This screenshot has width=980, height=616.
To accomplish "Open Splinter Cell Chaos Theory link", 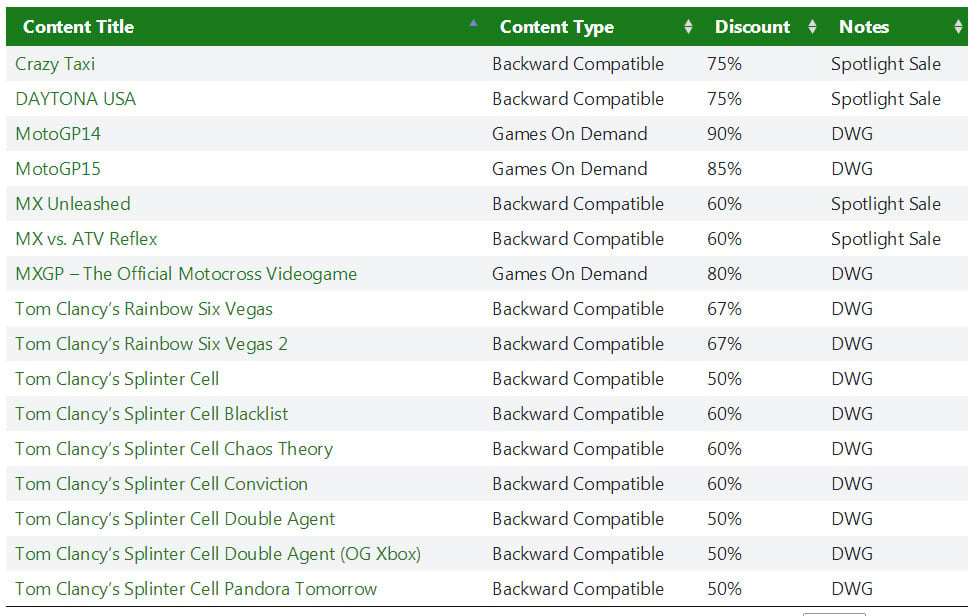I will (x=174, y=449).
